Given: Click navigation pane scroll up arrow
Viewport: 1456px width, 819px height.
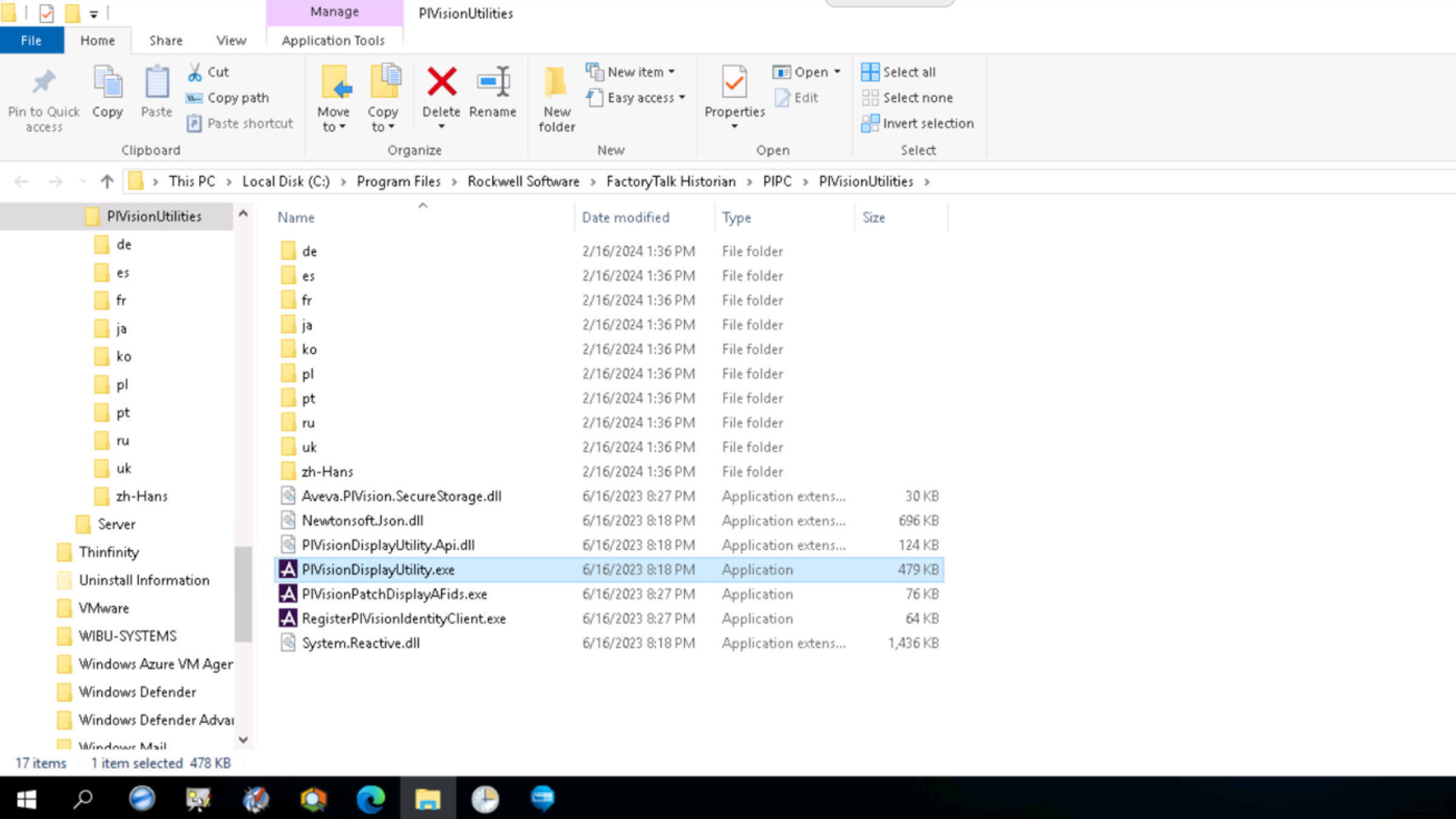Looking at the screenshot, I should tap(243, 214).
